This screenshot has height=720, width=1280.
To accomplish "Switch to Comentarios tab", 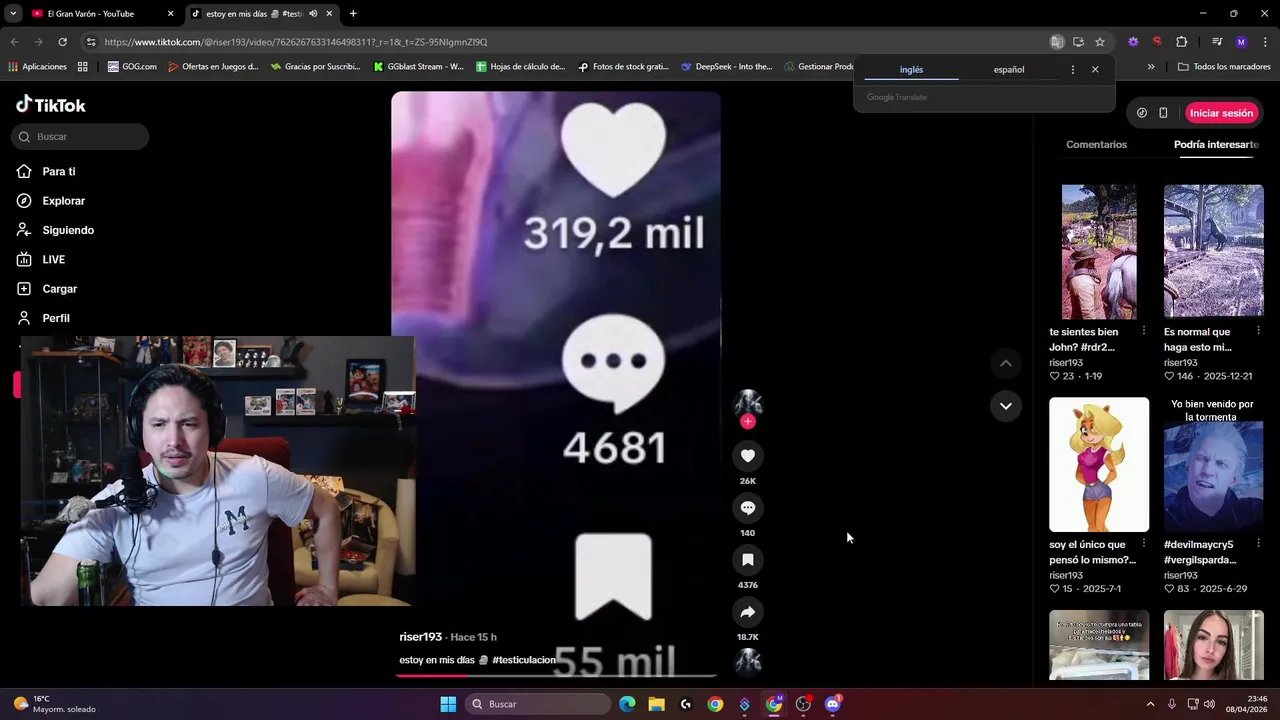I will [x=1096, y=145].
